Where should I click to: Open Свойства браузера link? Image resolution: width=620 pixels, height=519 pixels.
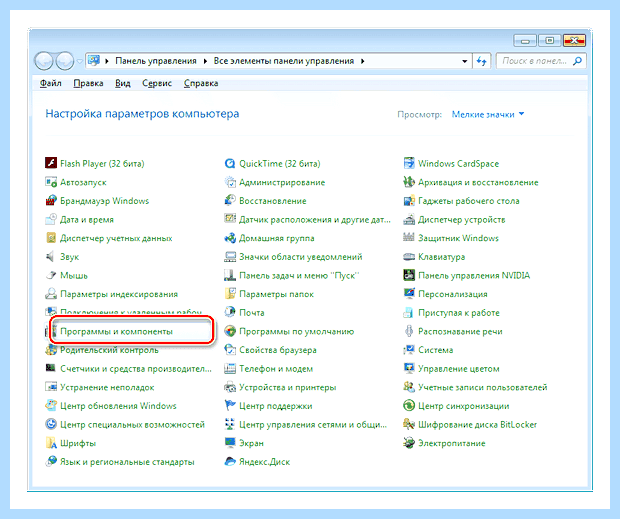tap(278, 350)
